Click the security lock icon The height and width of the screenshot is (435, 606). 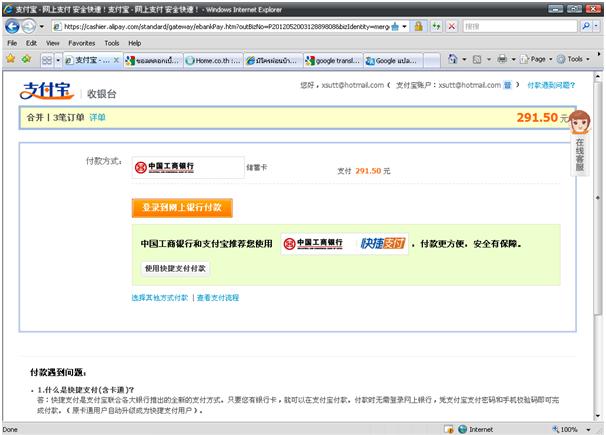click(418, 27)
